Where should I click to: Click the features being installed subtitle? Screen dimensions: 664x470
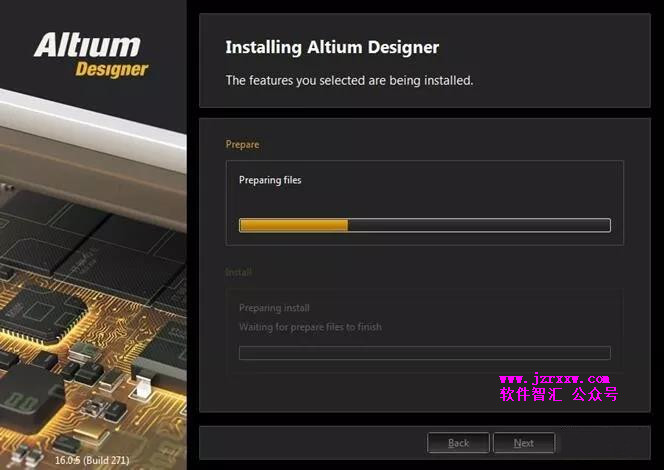349,80
